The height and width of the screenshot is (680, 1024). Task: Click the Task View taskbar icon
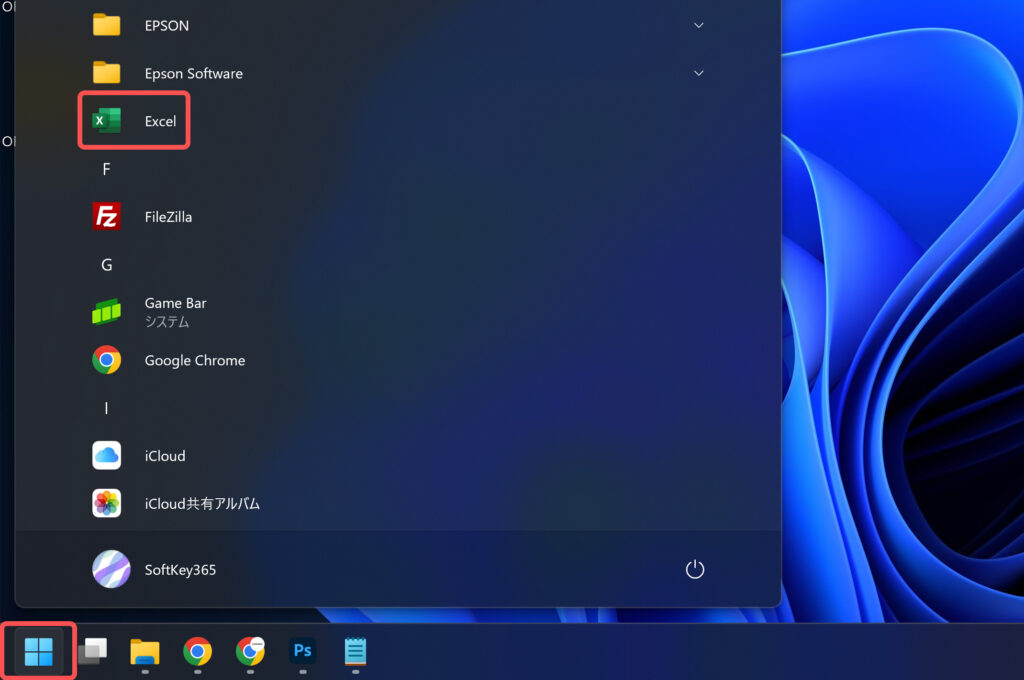pyautogui.click(x=92, y=652)
